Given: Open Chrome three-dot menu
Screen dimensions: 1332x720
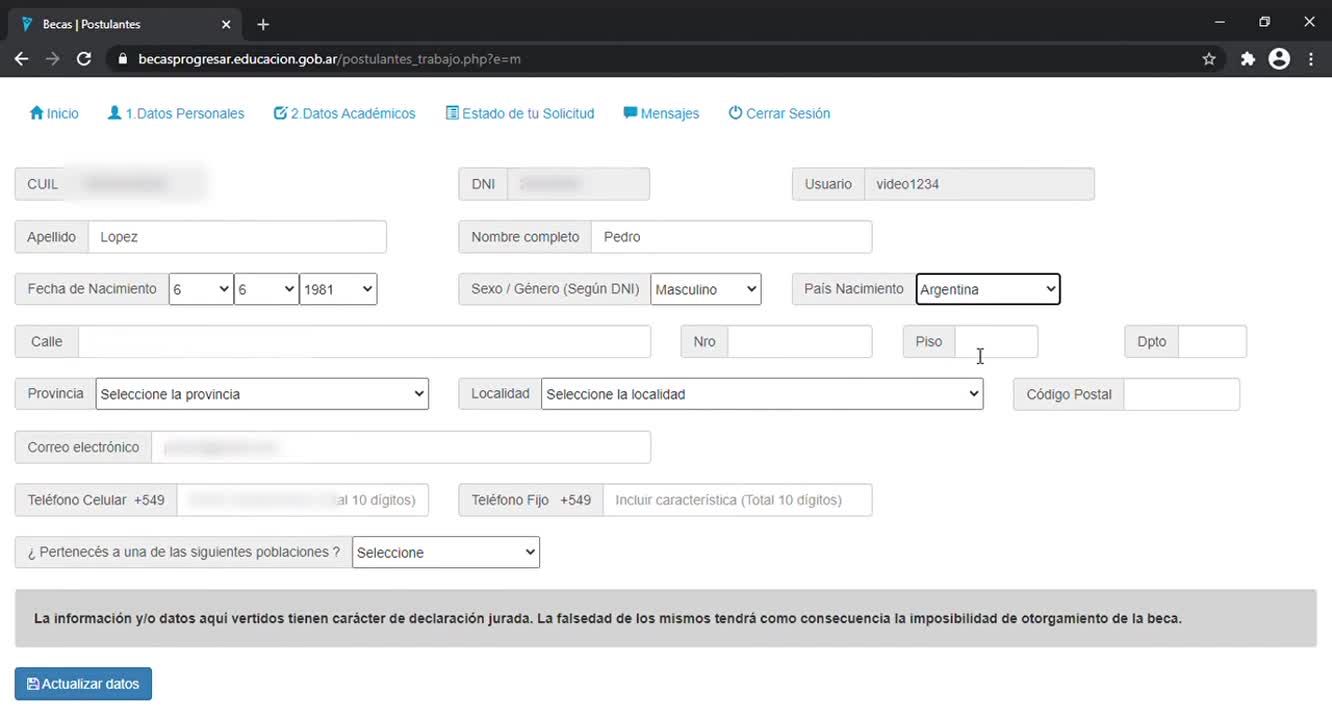Looking at the screenshot, I should [1311, 59].
